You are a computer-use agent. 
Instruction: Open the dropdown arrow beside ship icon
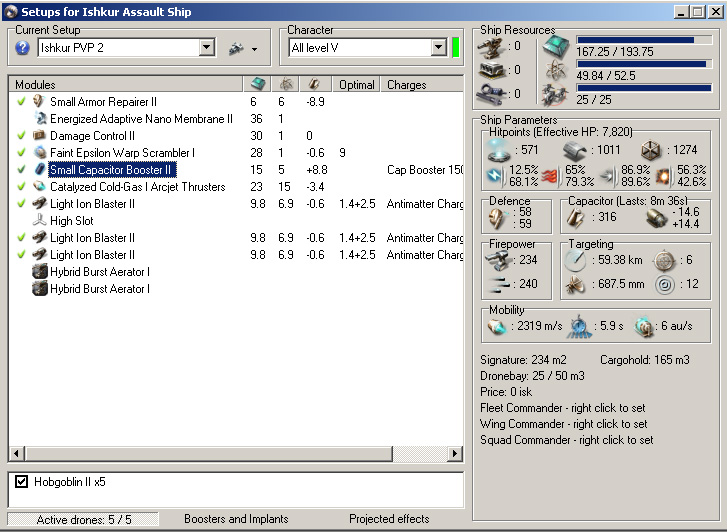[x=255, y=49]
